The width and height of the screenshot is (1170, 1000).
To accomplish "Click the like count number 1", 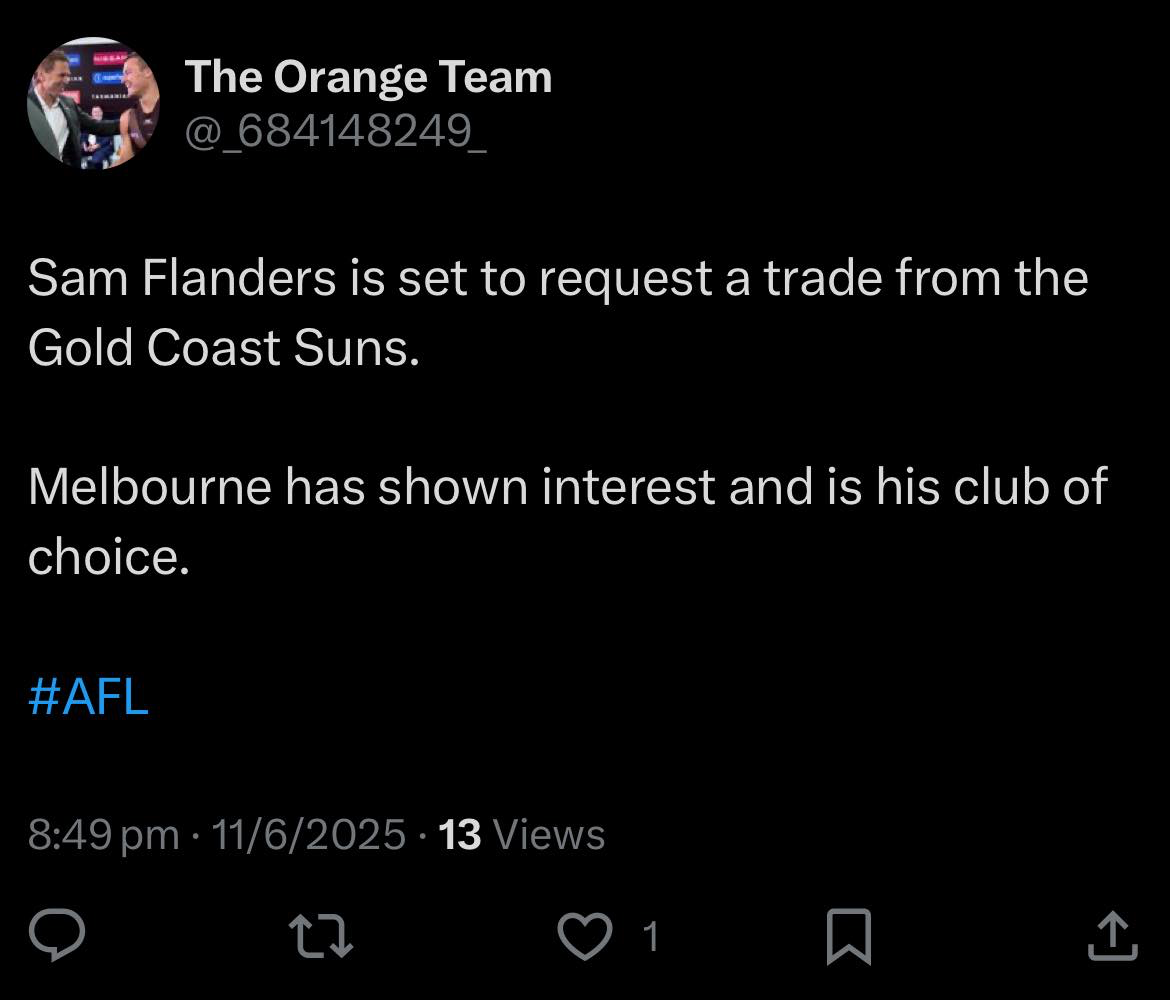I will [651, 937].
